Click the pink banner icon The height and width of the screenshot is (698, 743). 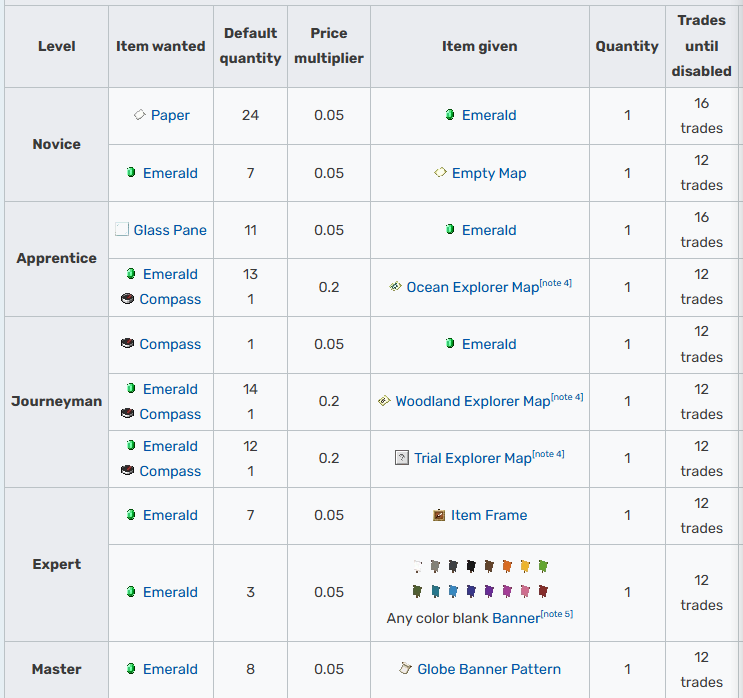pyautogui.click(x=525, y=592)
